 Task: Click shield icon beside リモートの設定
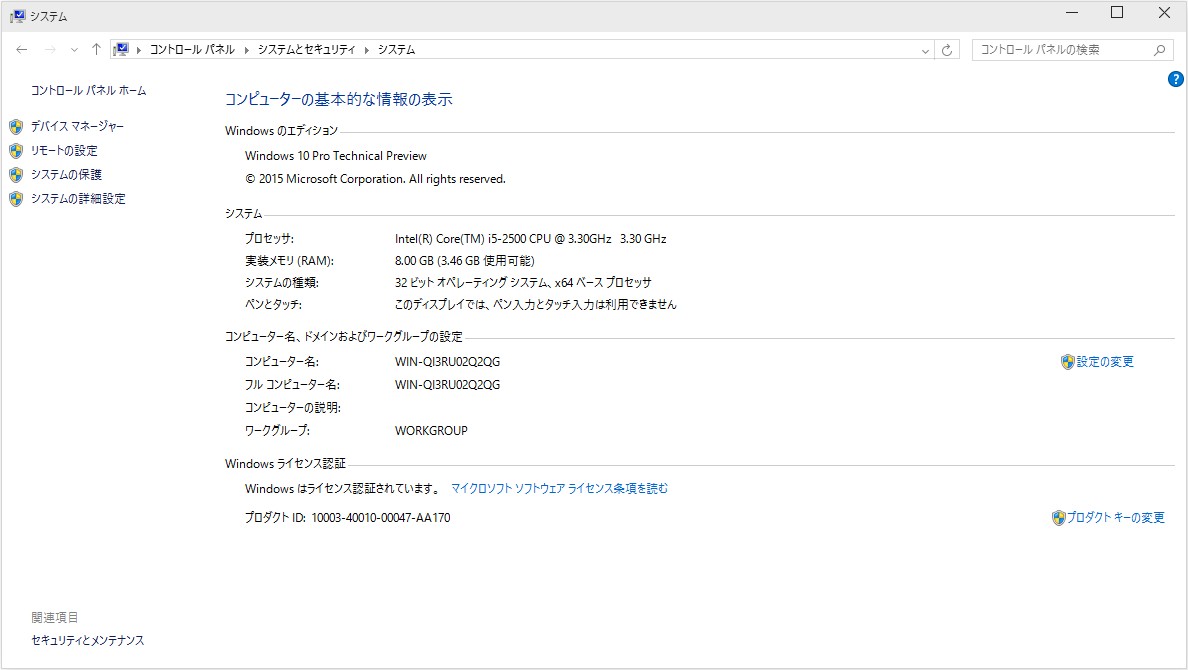16,151
